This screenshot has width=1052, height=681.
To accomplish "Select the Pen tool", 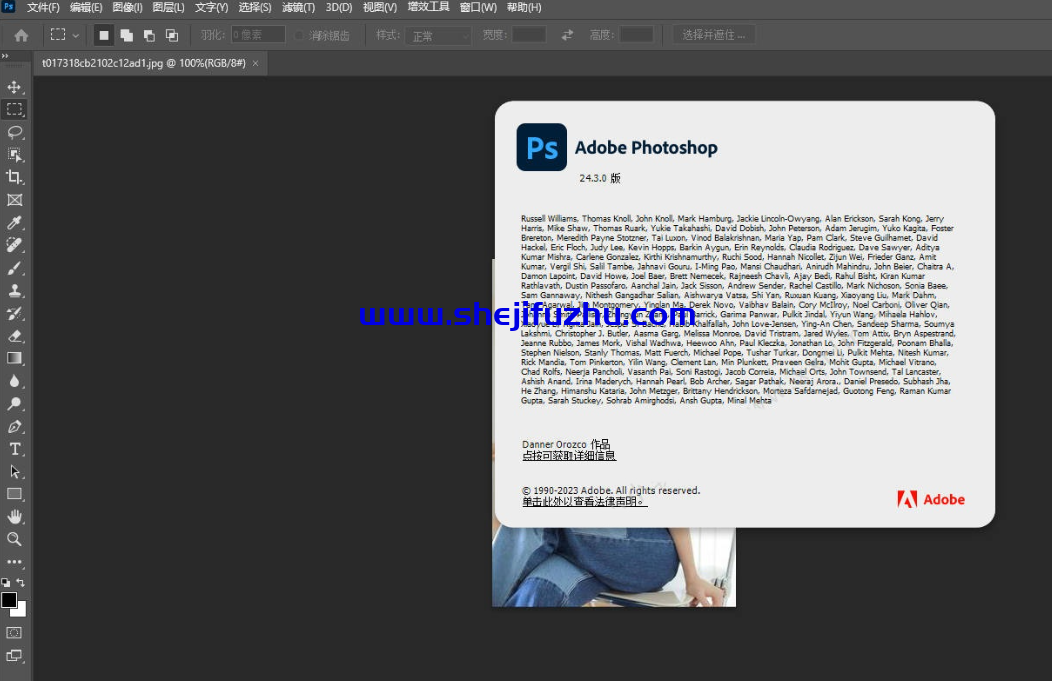I will pos(14,427).
